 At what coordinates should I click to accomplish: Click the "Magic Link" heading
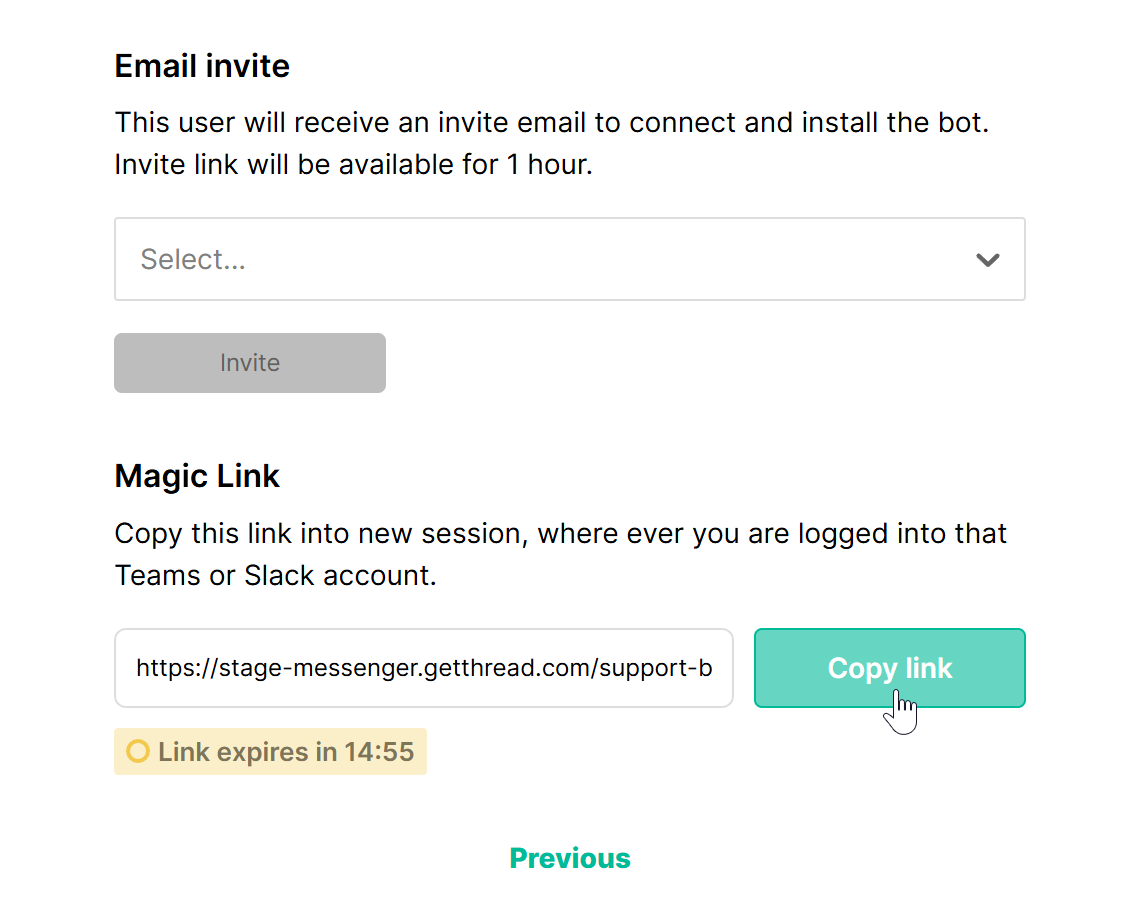coord(197,476)
